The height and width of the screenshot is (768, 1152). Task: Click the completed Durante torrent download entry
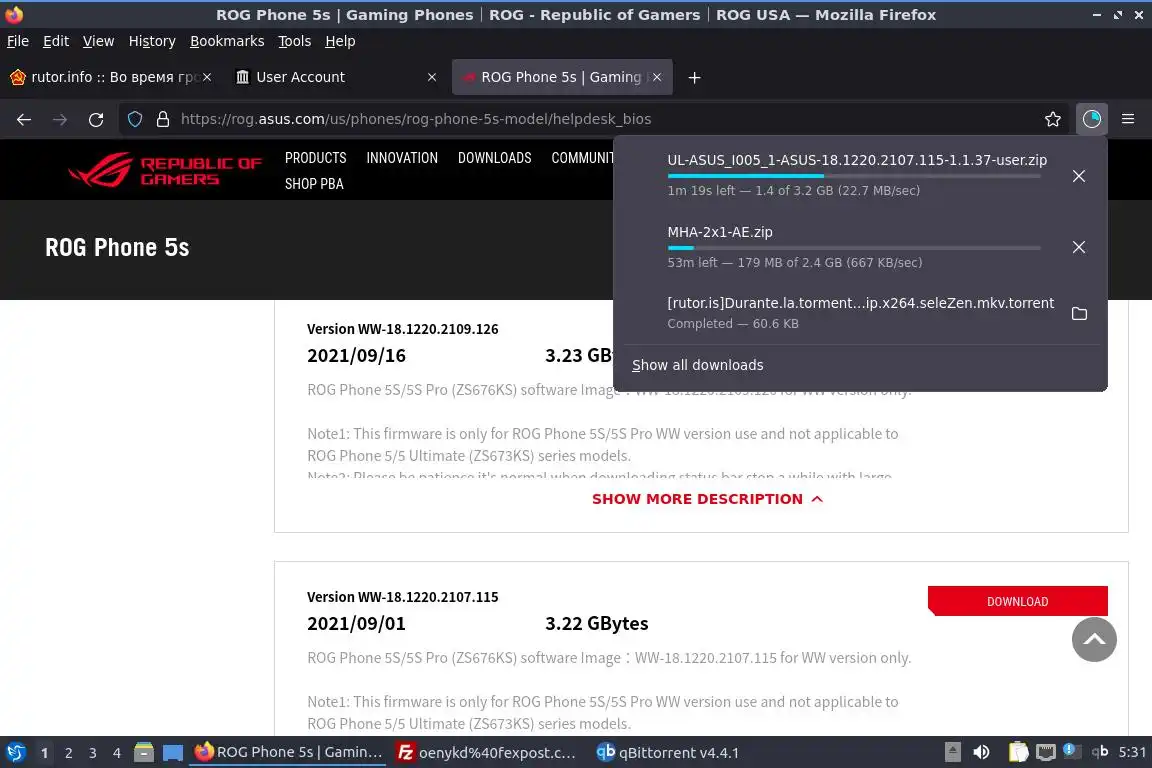pyautogui.click(x=860, y=312)
